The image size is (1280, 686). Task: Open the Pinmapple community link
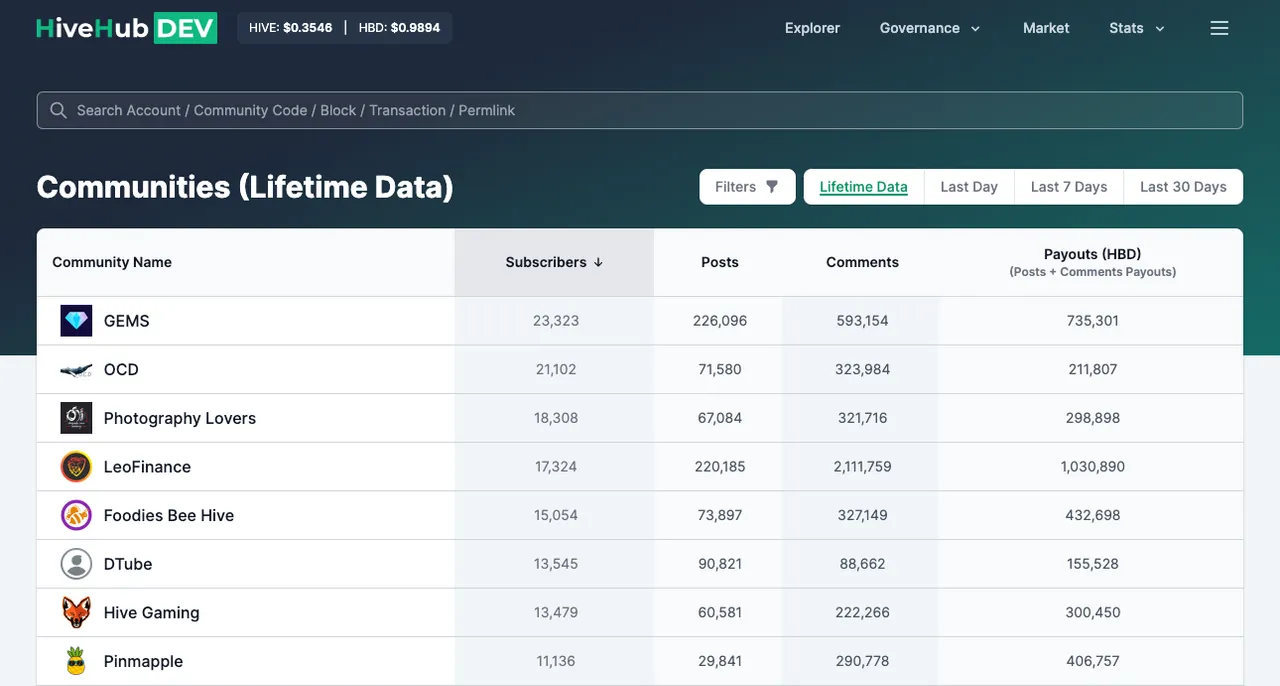[143, 661]
